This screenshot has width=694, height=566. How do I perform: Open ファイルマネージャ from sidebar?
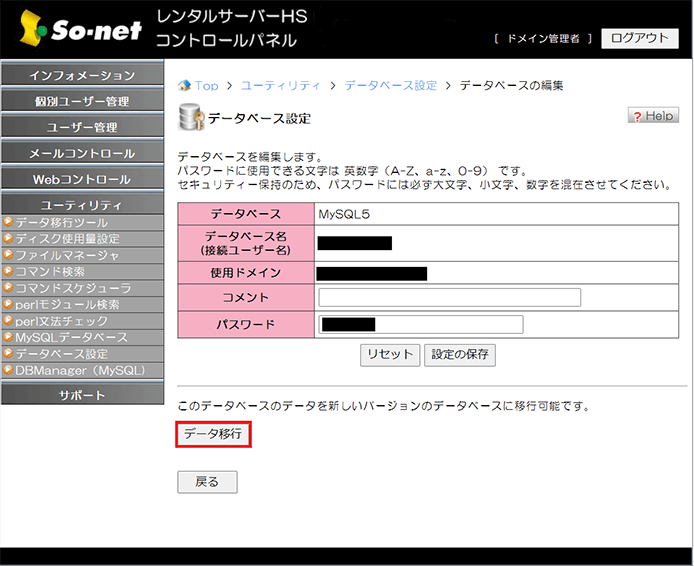[x=67, y=255]
